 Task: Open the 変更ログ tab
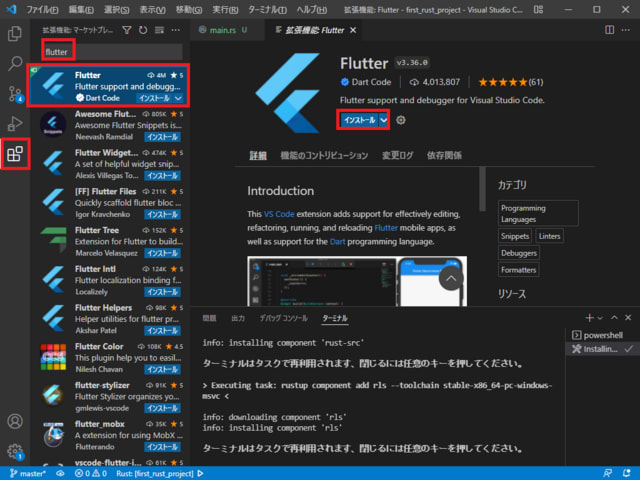coord(397,156)
